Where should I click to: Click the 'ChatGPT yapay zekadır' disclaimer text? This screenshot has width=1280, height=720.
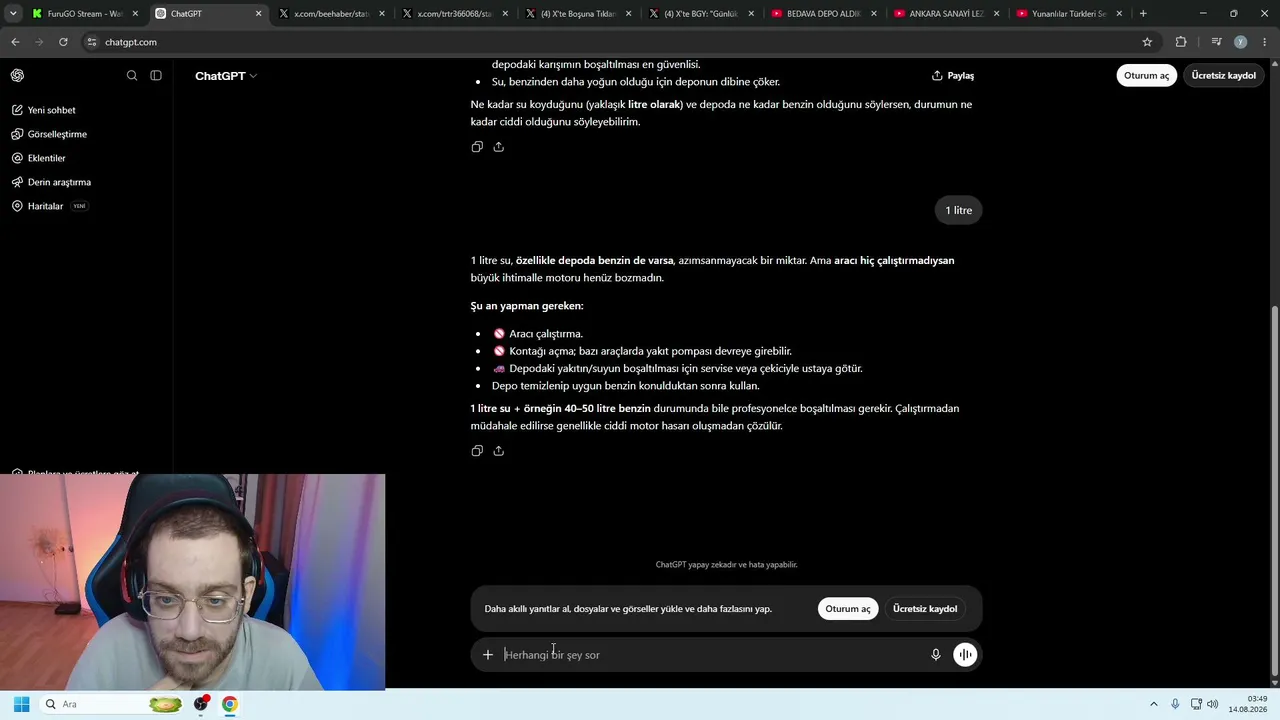pyautogui.click(x=726, y=565)
